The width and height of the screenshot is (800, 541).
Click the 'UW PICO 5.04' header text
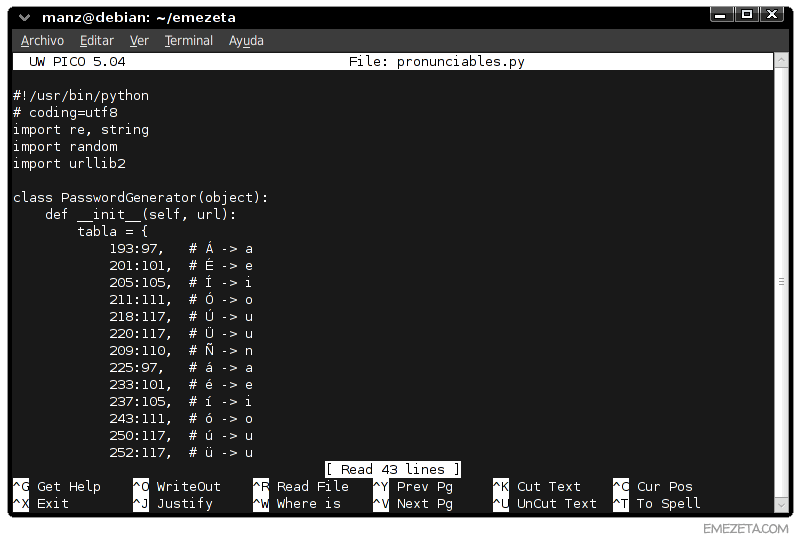(77, 61)
